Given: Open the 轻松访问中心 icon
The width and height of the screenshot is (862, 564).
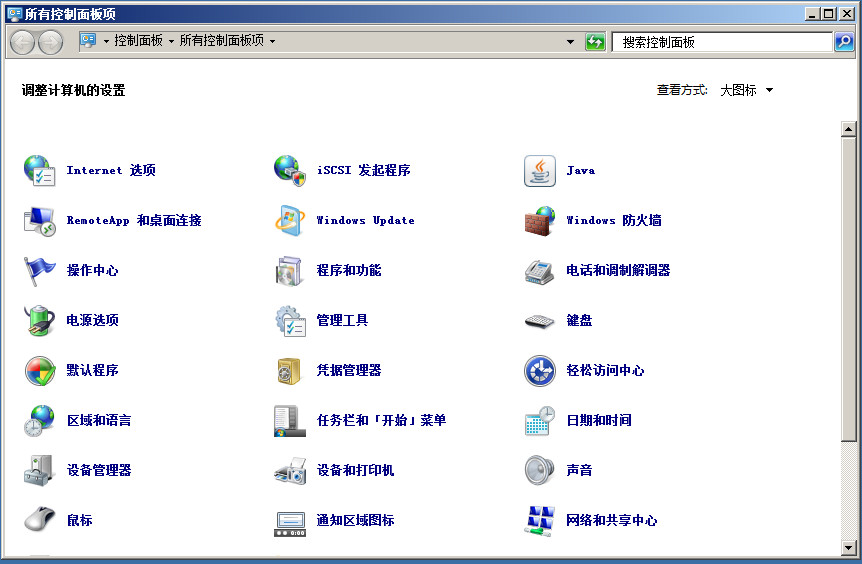Looking at the screenshot, I should [540, 371].
